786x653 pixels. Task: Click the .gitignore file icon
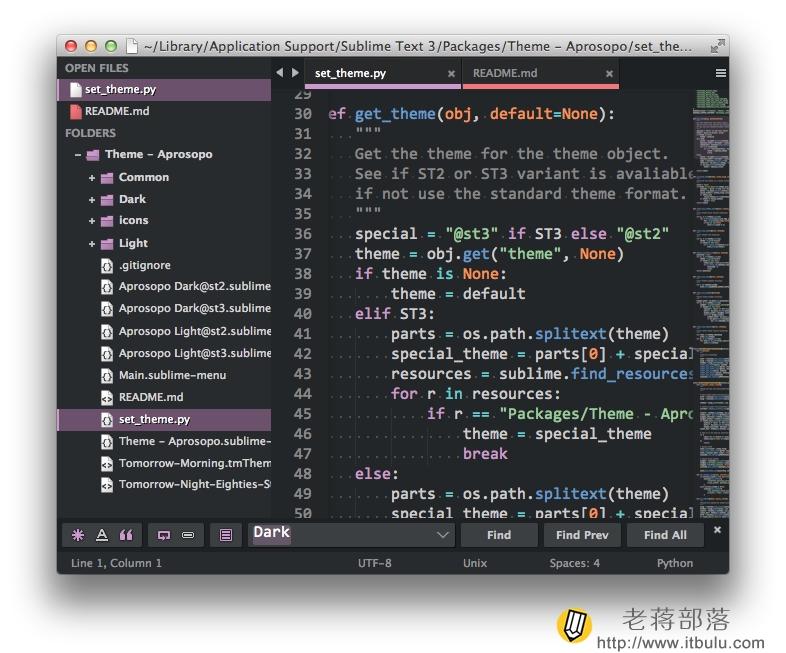[x=107, y=266]
